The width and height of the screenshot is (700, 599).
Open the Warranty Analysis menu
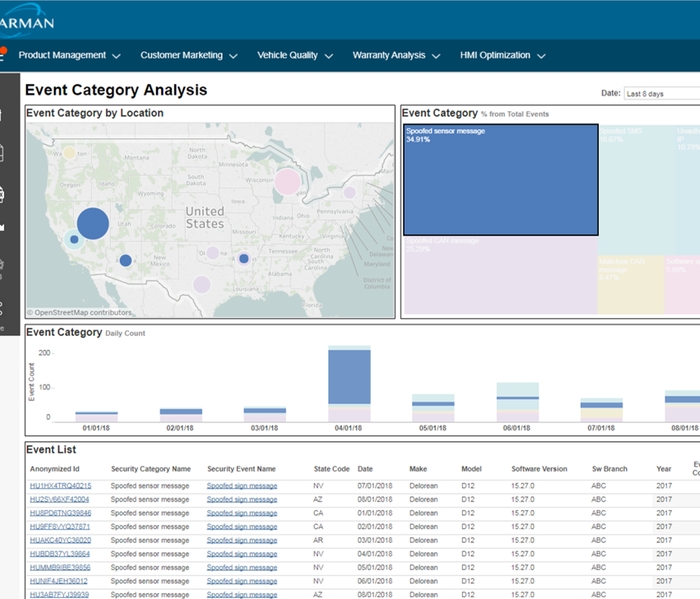[x=396, y=55]
